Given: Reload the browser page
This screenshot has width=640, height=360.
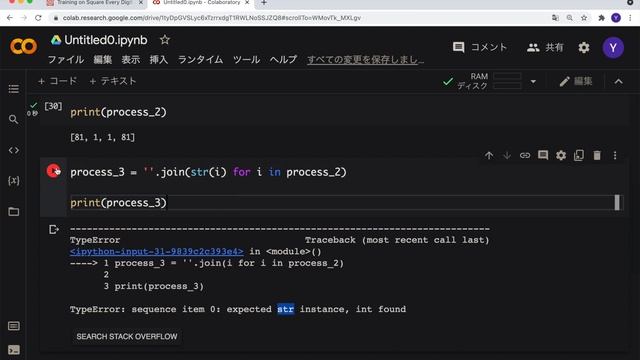Looking at the screenshot, I should pyautogui.click(x=38, y=18).
